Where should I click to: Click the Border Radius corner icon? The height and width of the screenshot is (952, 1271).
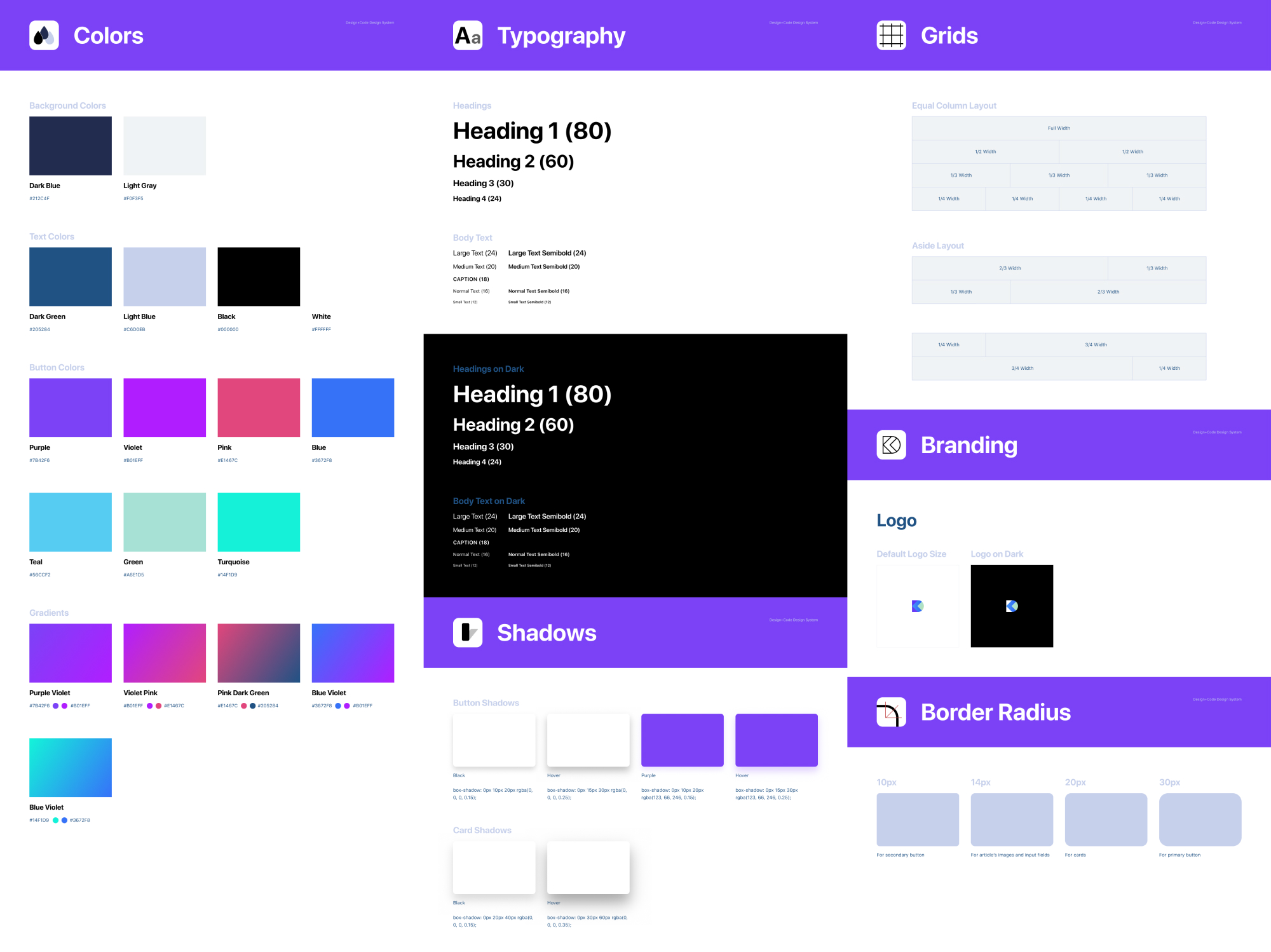click(890, 712)
